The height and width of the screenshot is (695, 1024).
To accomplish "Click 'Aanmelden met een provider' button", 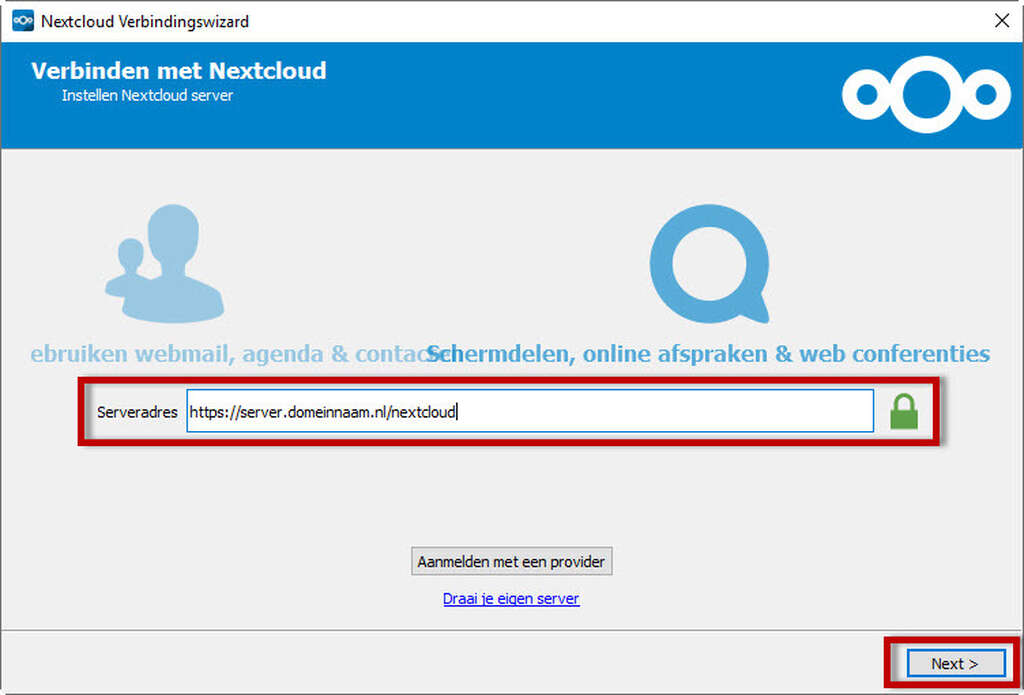I will click(511, 562).
